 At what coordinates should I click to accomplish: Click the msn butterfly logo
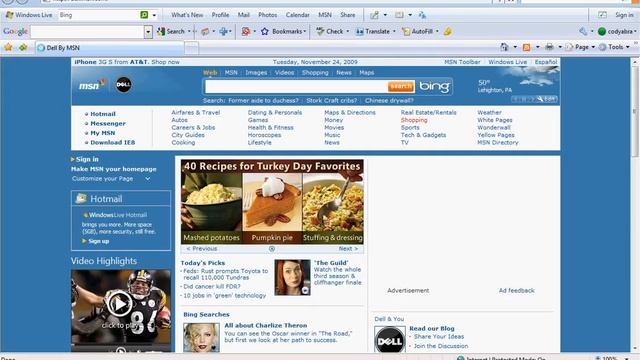pos(92,85)
